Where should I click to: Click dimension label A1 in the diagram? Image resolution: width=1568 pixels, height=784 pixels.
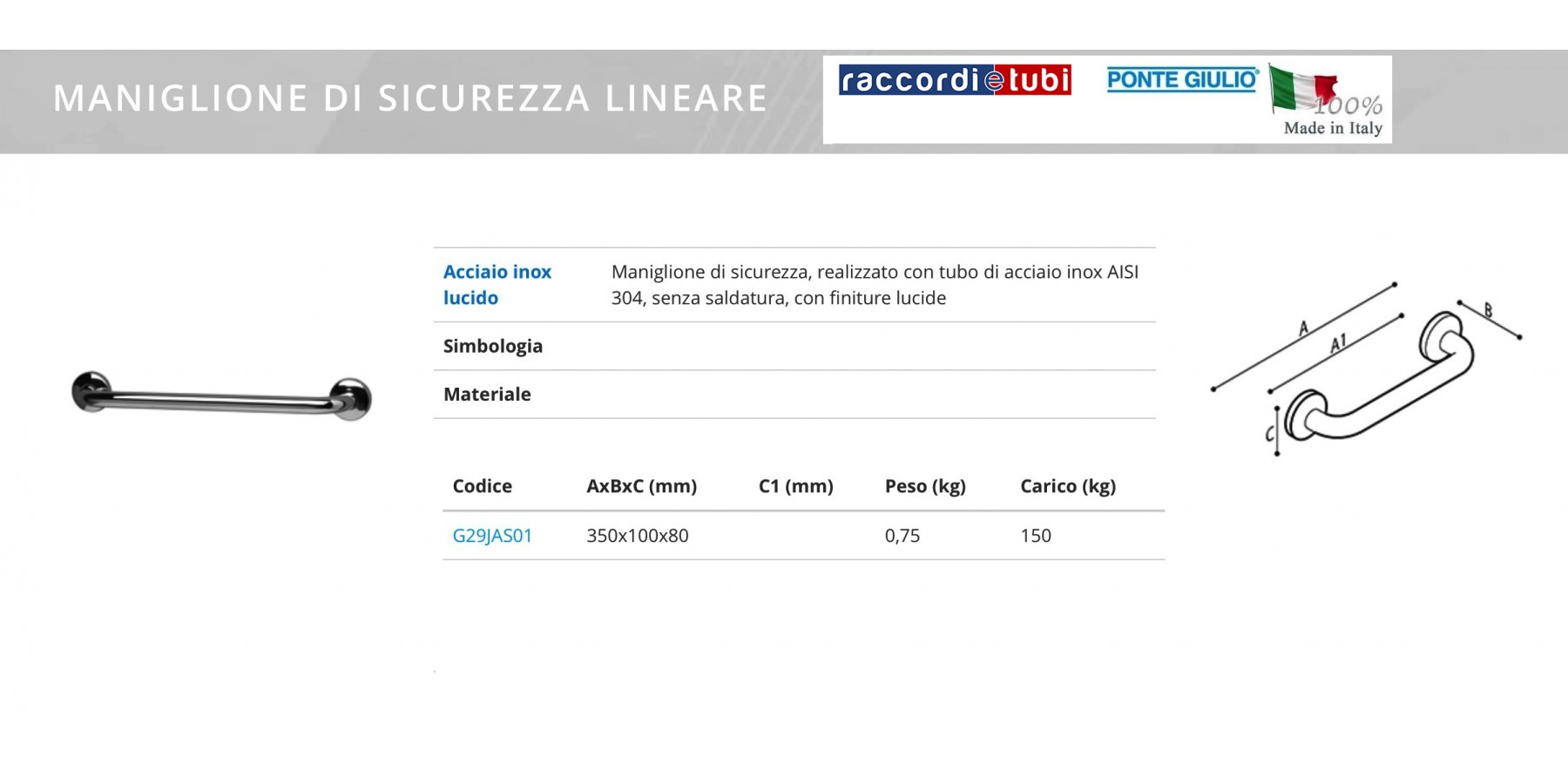[x=1338, y=343]
